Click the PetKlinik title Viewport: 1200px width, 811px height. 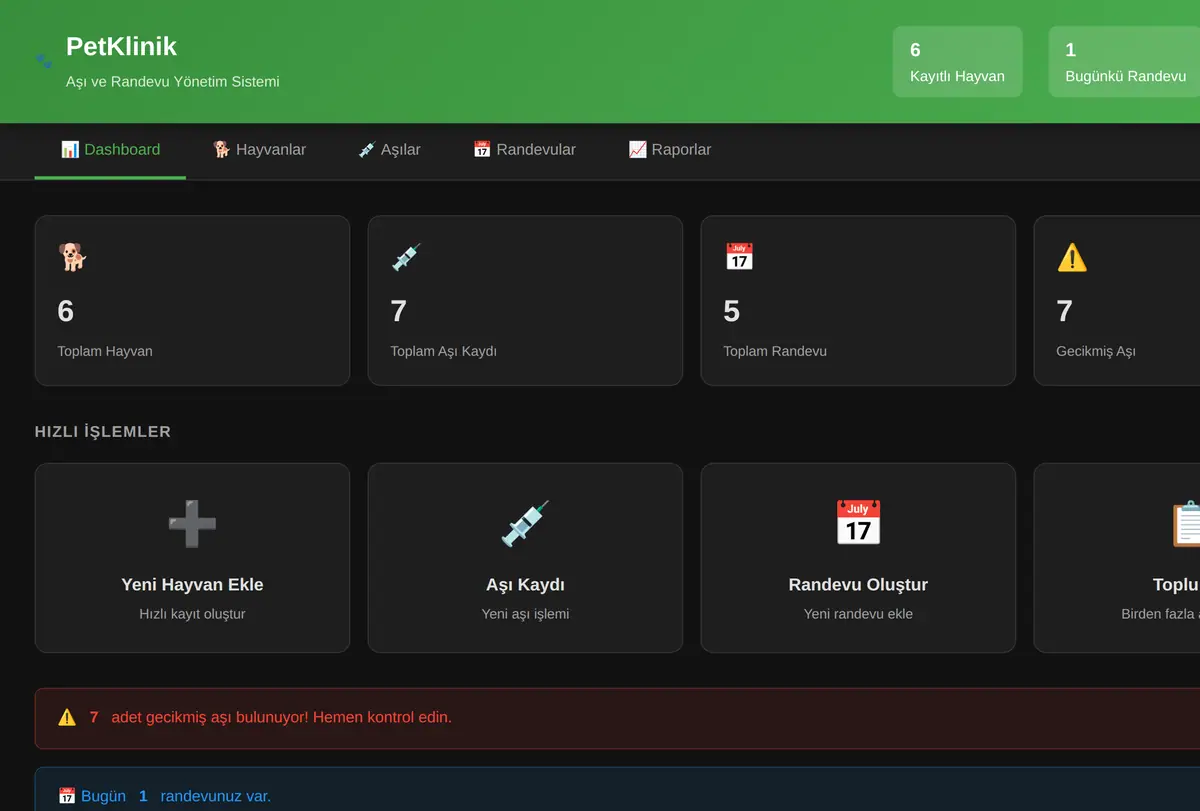pos(121,46)
